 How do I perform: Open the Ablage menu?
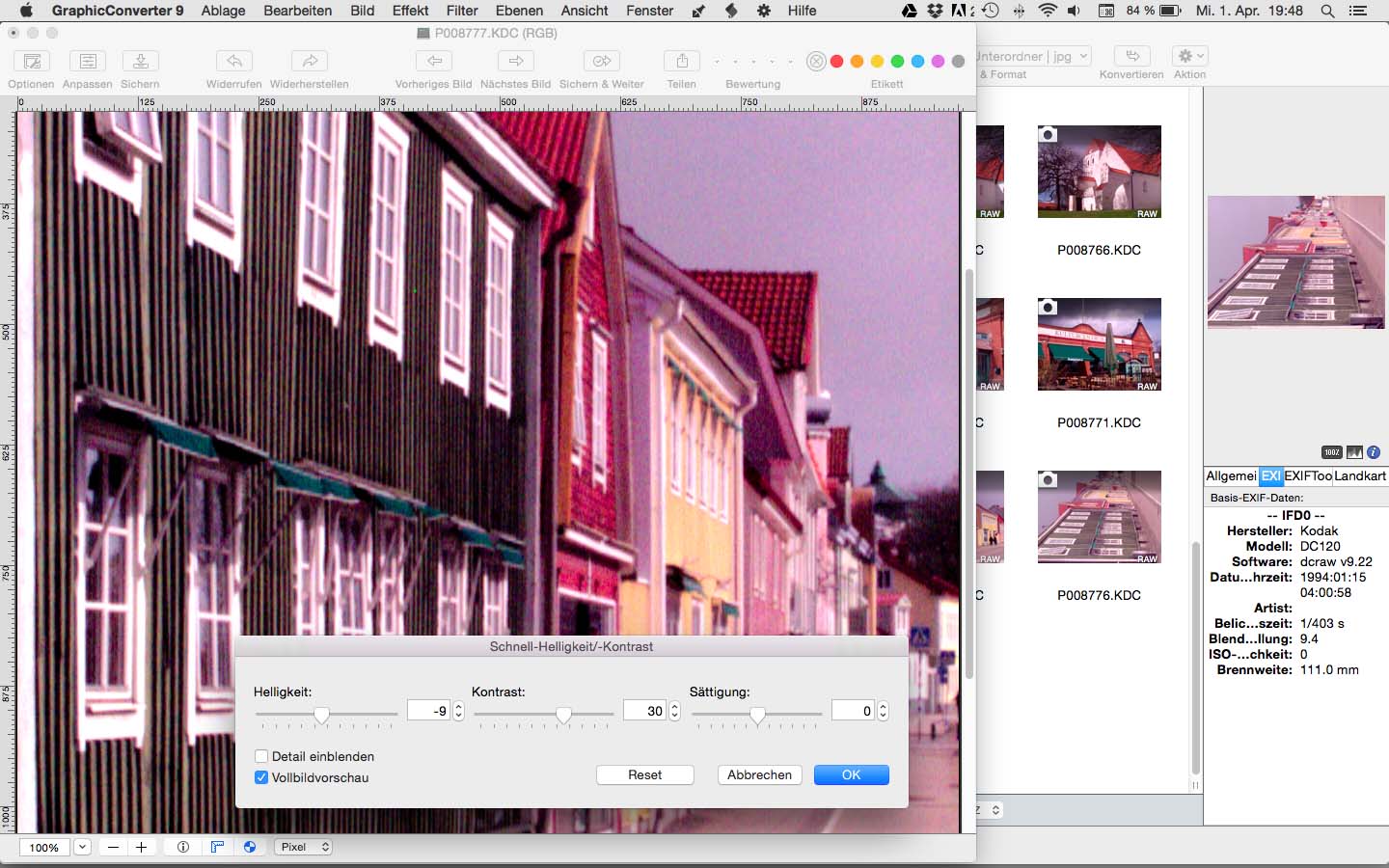pos(223,11)
